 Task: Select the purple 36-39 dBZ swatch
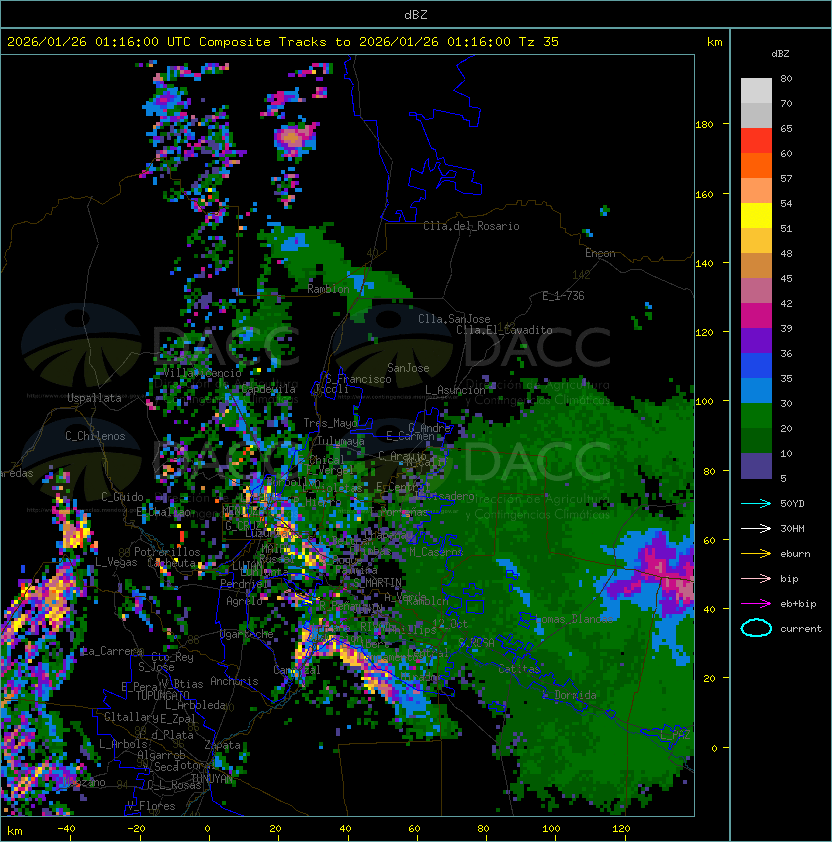756,340
